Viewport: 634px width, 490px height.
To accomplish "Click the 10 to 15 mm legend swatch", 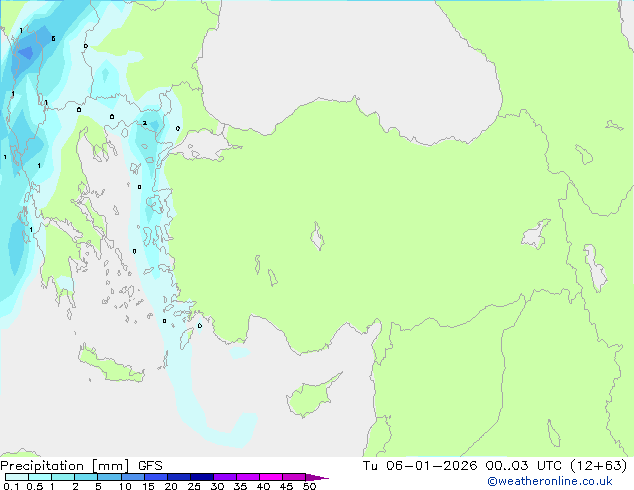I will tap(132, 477).
